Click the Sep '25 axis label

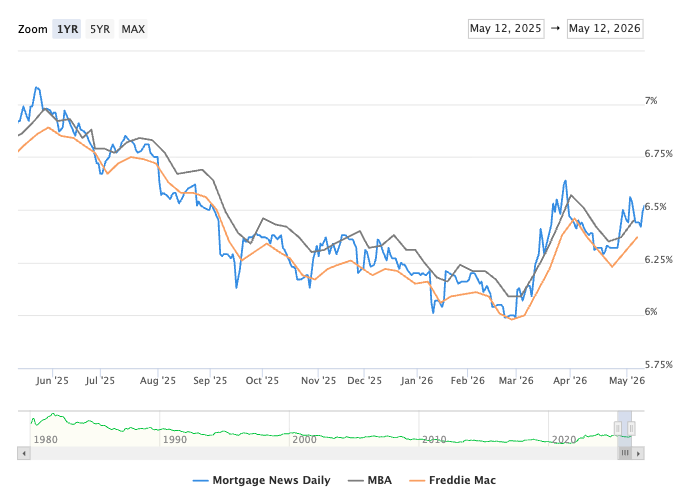[210, 380]
